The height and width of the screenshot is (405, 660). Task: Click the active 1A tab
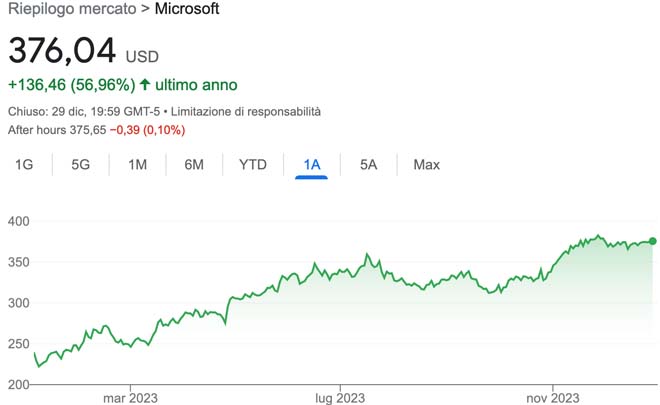[x=312, y=164]
